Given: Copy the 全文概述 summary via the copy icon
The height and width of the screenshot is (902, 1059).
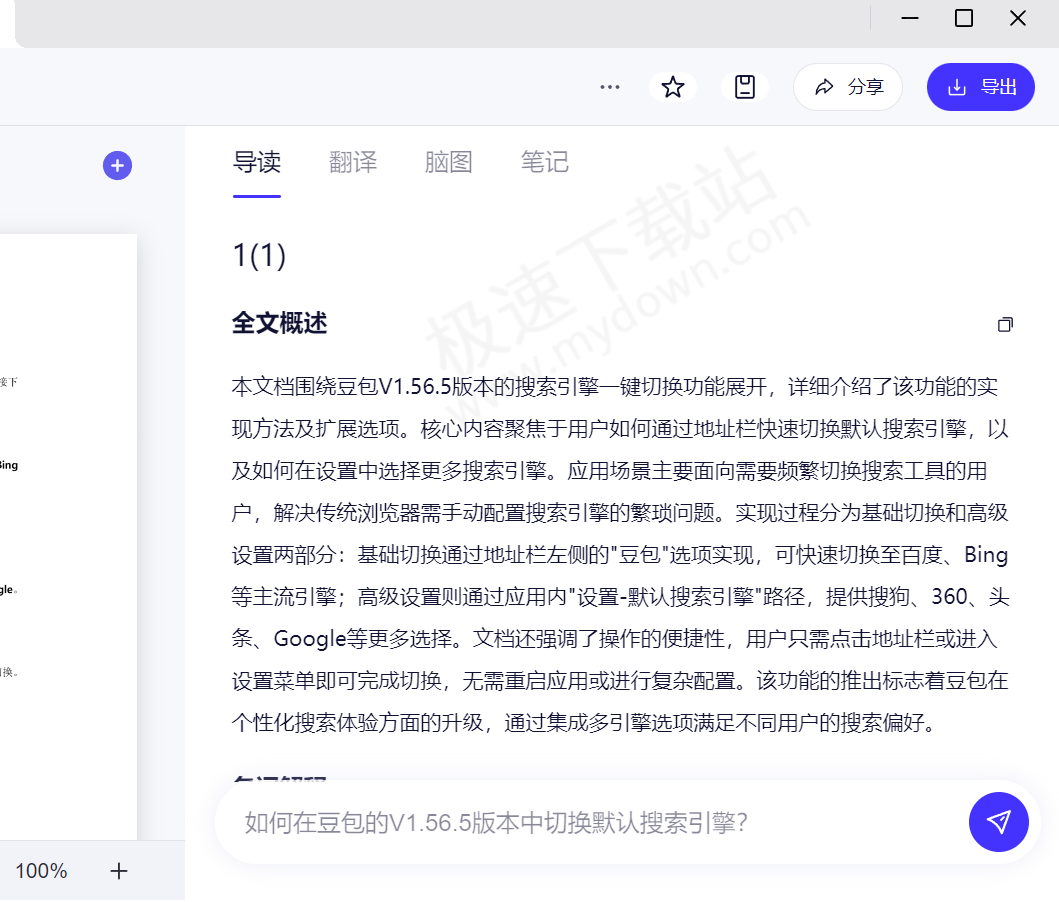Looking at the screenshot, I should click(x=1005, y=324).
